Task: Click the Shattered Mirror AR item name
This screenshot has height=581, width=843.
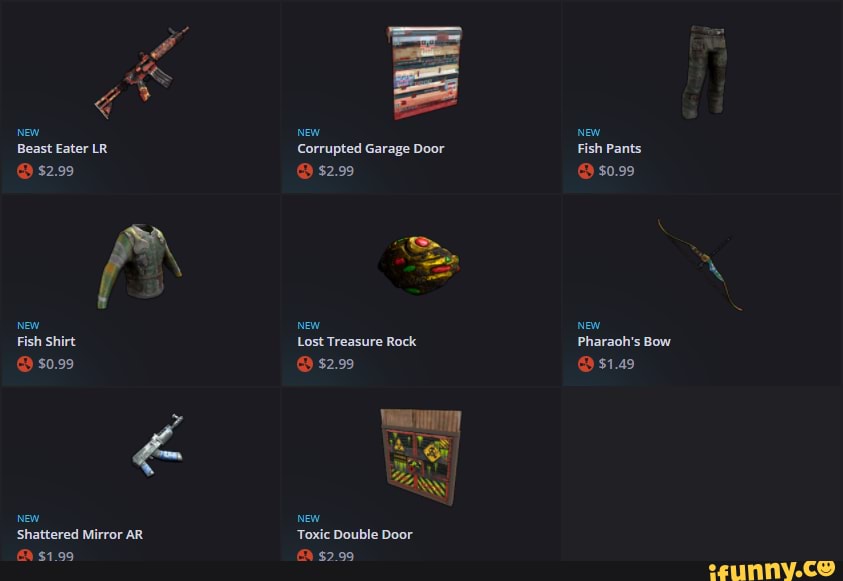Action: point(80,534)
